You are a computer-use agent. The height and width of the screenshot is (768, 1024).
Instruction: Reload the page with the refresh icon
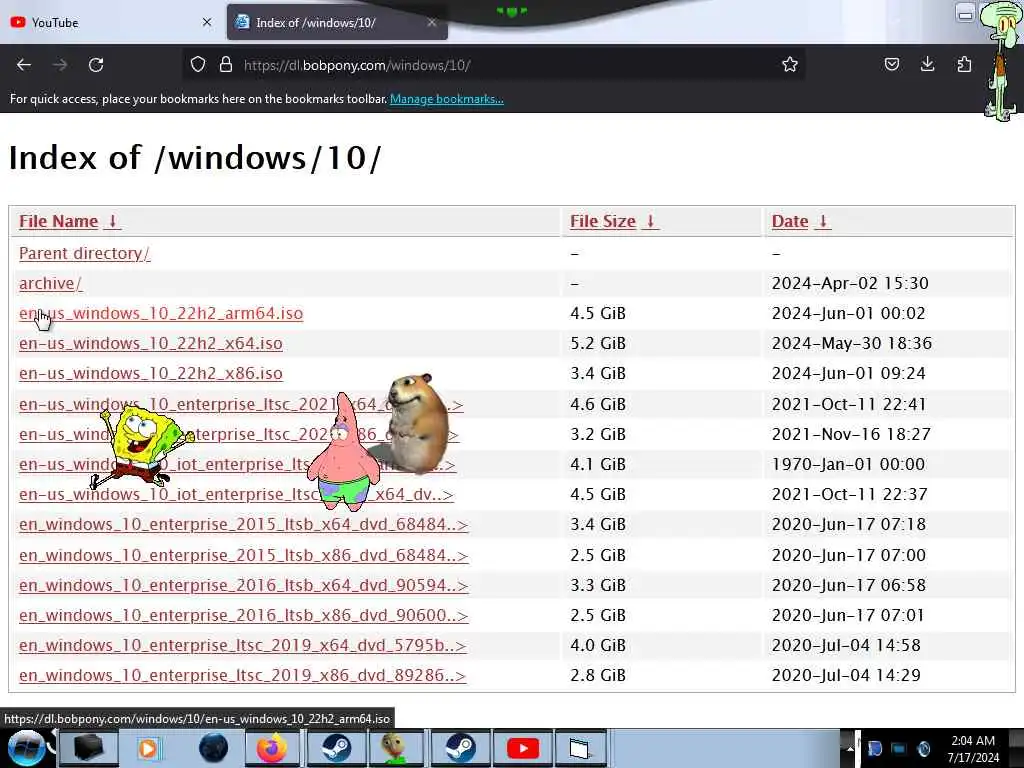[96, 65]
